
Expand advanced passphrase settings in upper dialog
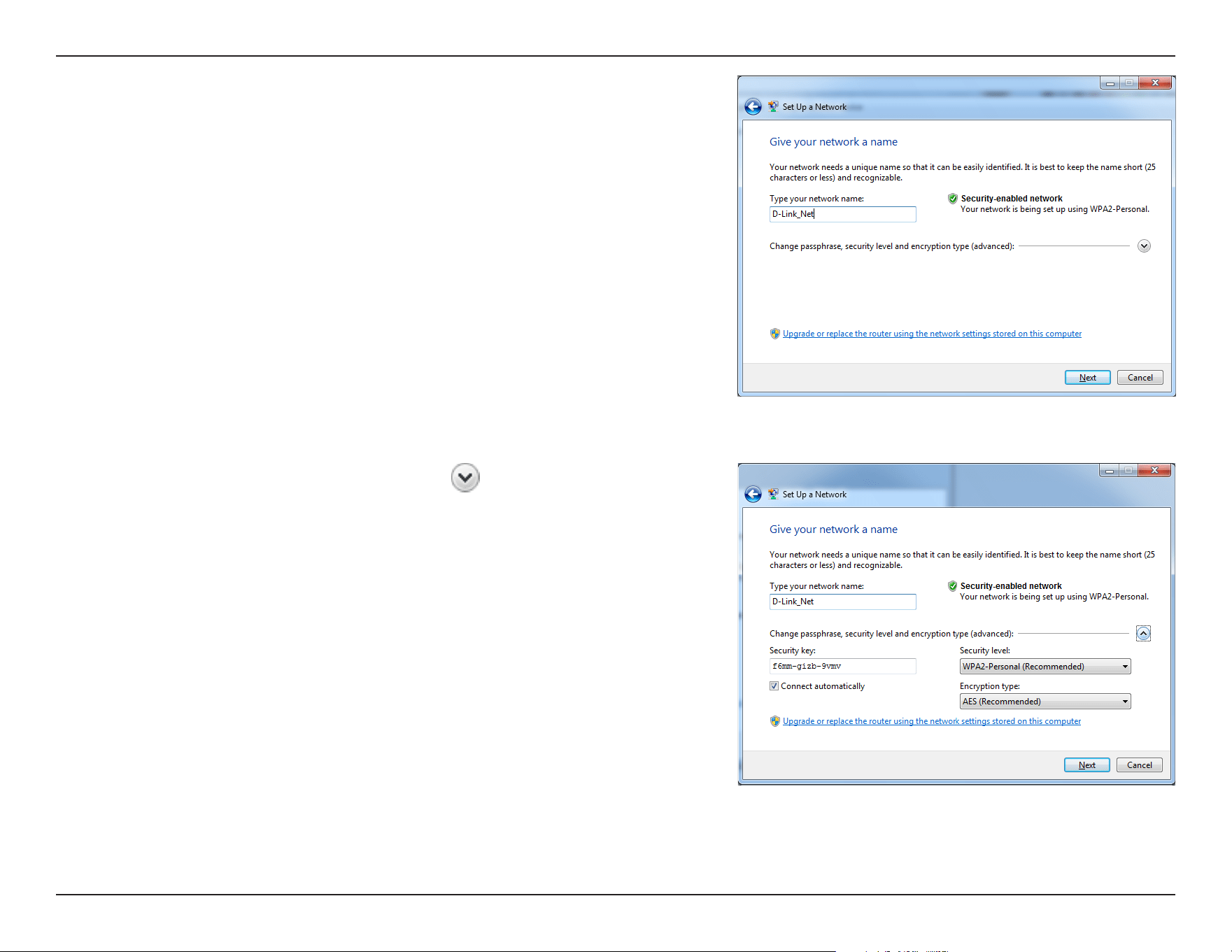click(x=1144, y=246)
